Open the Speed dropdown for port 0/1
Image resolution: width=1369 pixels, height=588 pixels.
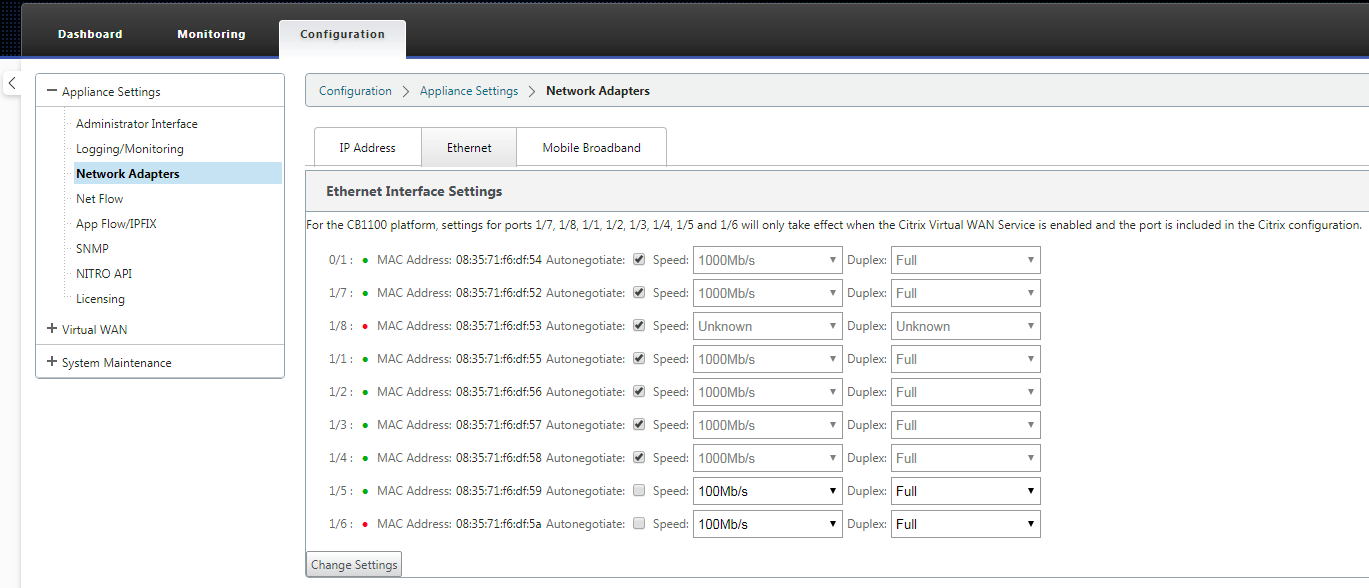pos(768,260)
